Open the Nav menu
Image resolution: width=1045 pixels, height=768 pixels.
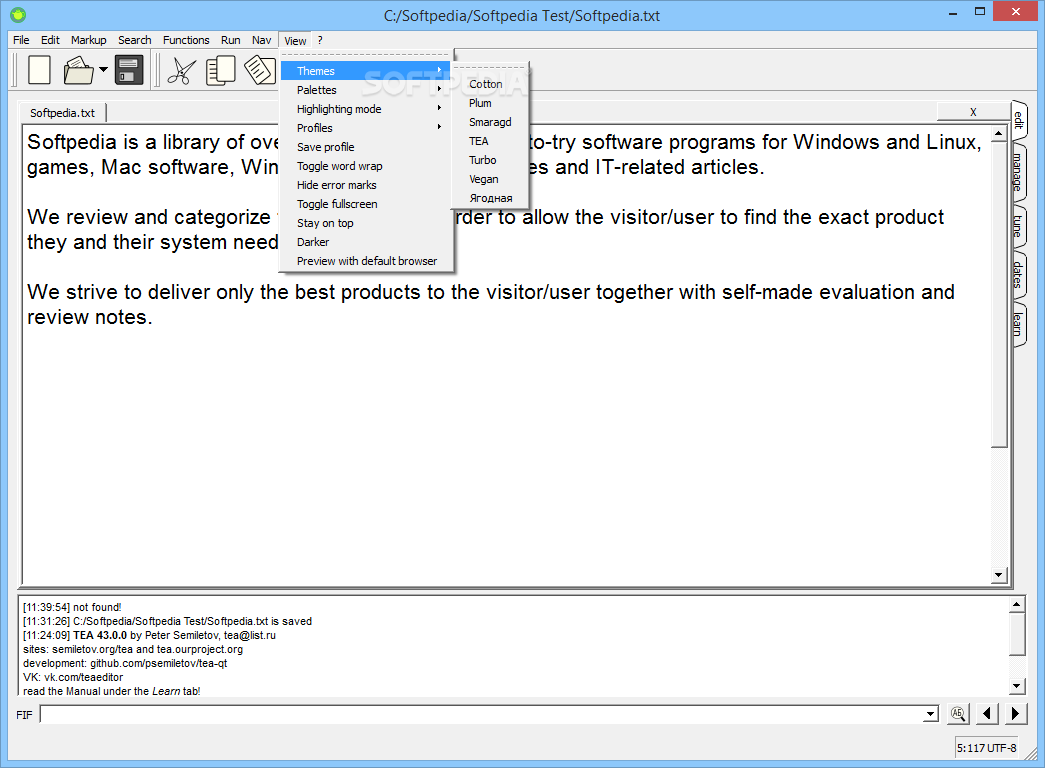point(261,40)
